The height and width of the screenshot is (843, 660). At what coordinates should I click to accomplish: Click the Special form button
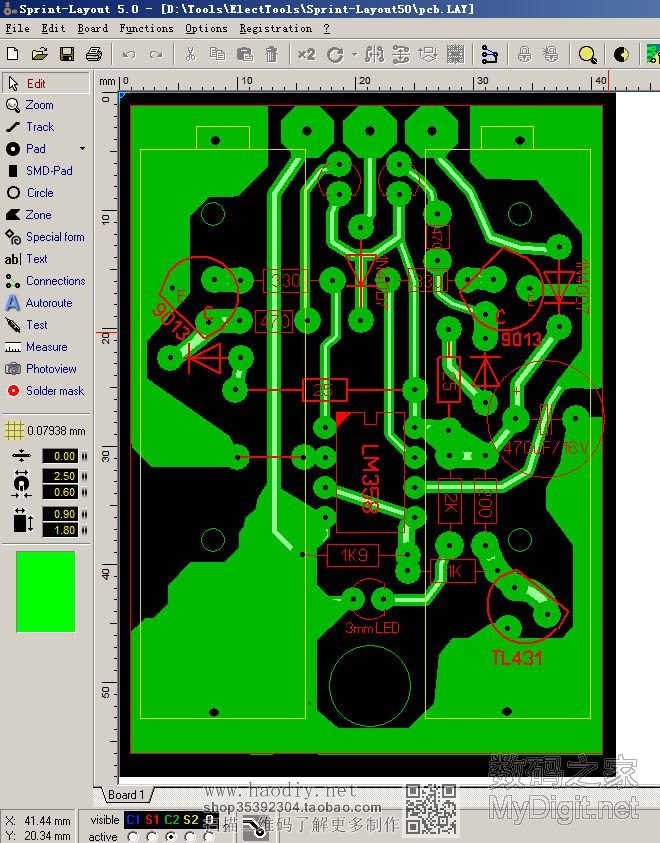point(55,237)
